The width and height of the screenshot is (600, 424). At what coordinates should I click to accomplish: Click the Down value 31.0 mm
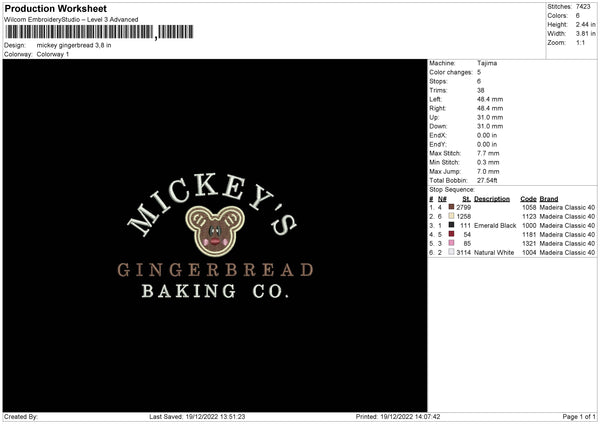490,126
